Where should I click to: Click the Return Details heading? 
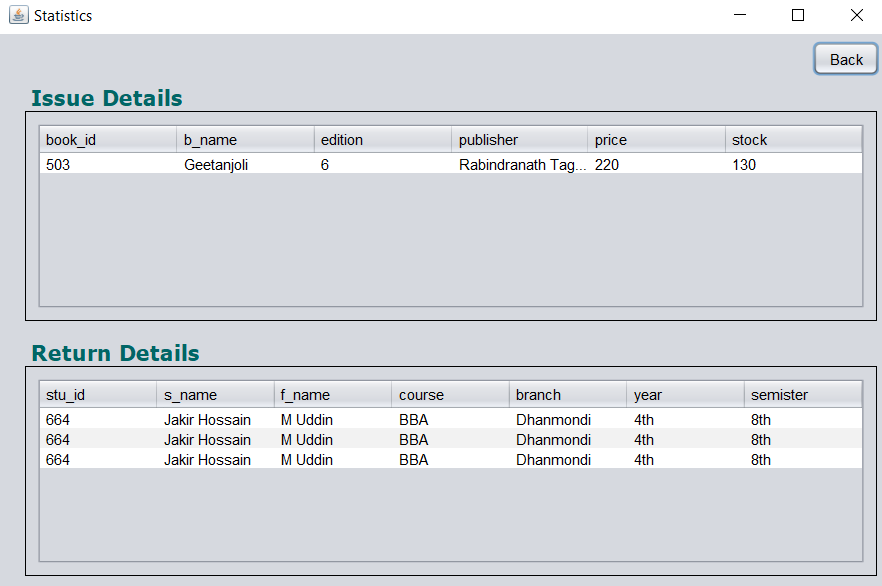click(117, 353)
